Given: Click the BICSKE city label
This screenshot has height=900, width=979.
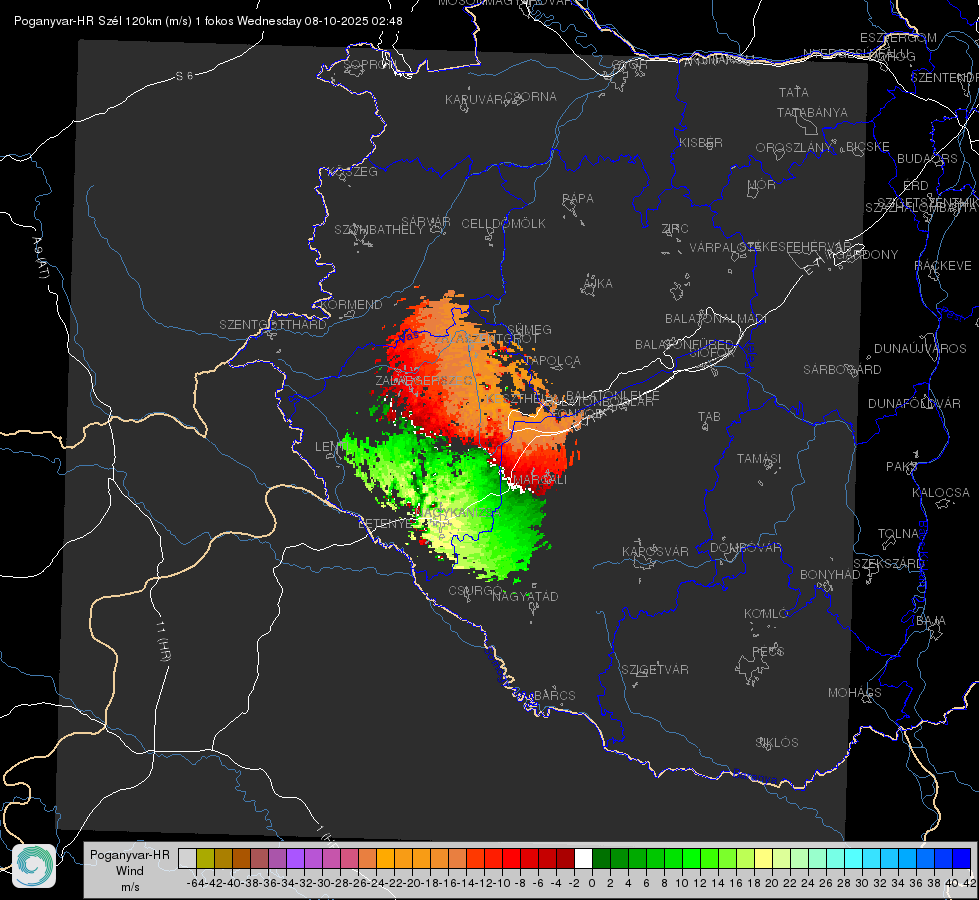Looking at the screenshot, I should pos(868,147).
